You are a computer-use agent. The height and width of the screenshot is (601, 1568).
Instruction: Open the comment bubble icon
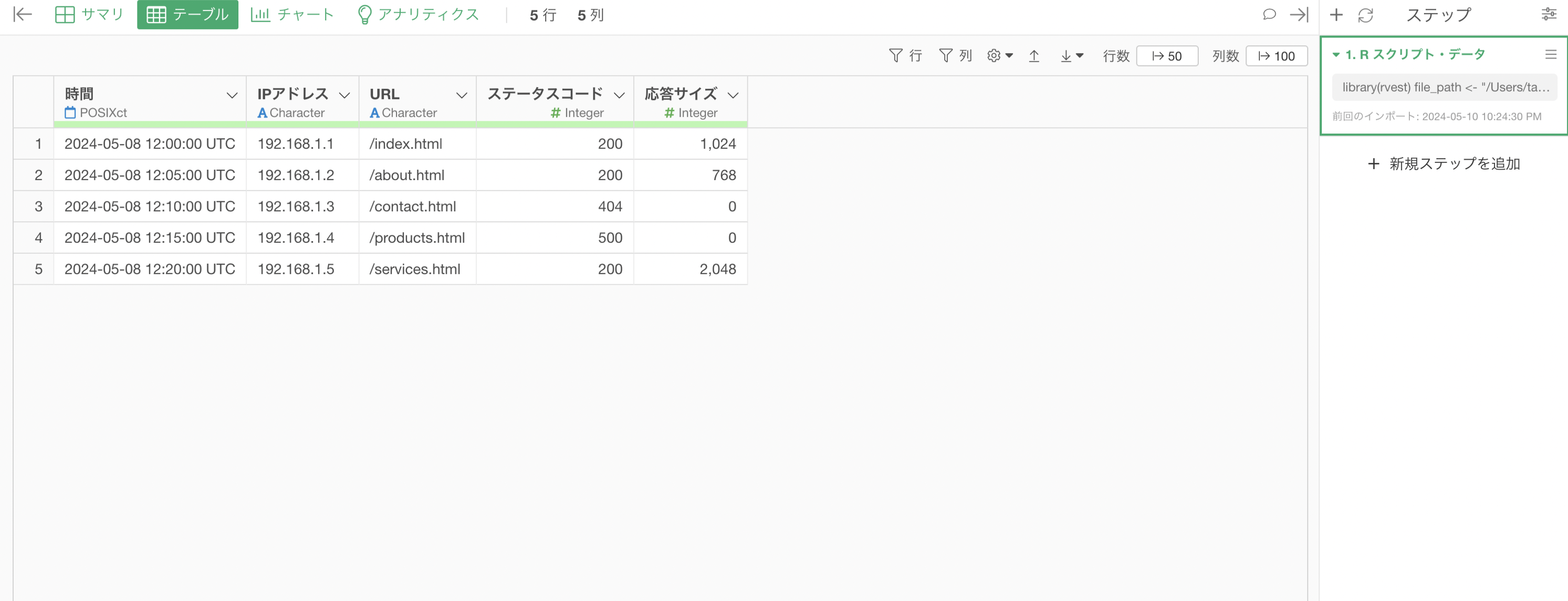point(1269,14)
